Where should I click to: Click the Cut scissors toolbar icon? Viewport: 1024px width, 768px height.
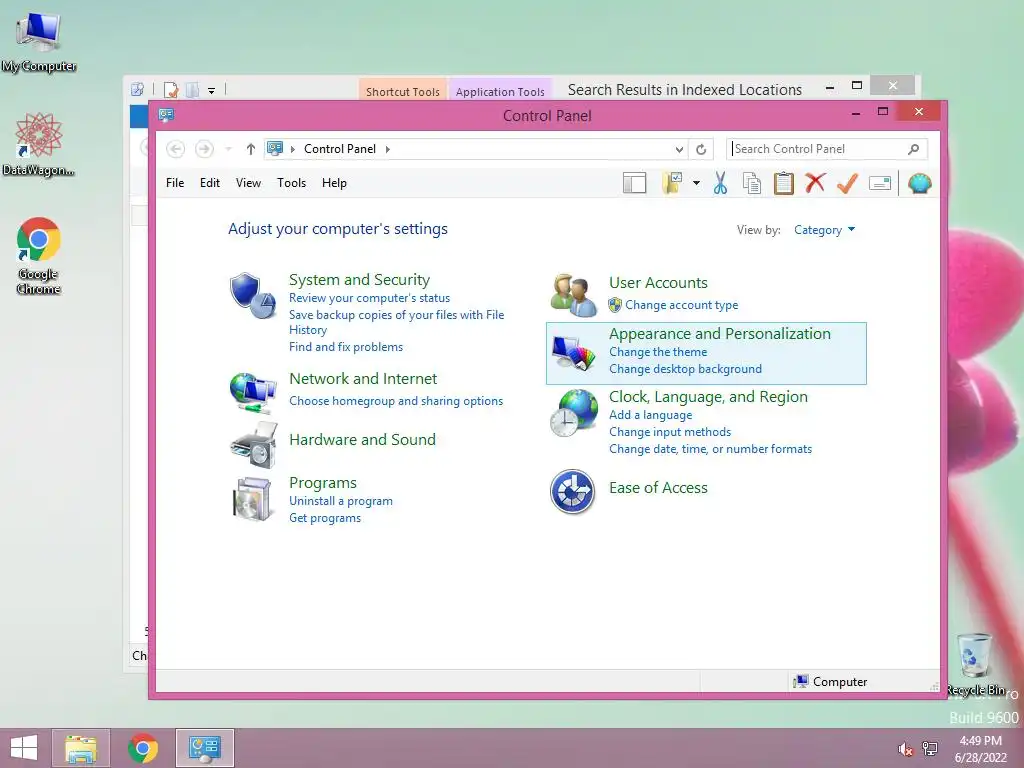point(720,184)
